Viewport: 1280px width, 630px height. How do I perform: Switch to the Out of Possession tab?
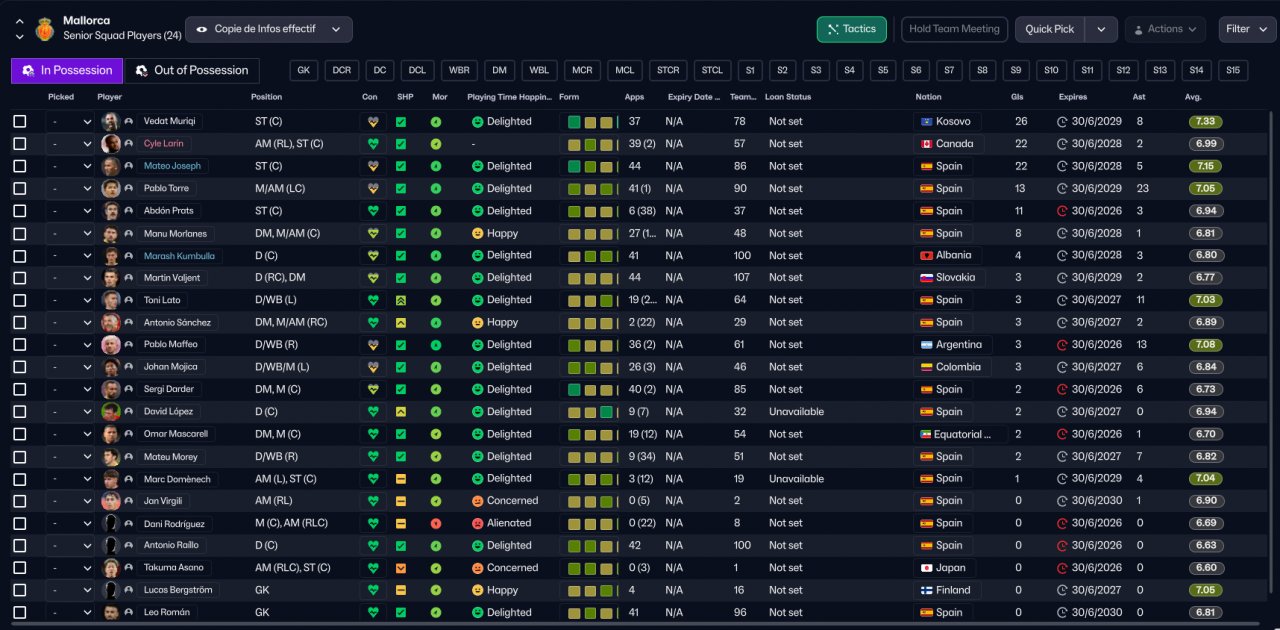tap(192, 70)
